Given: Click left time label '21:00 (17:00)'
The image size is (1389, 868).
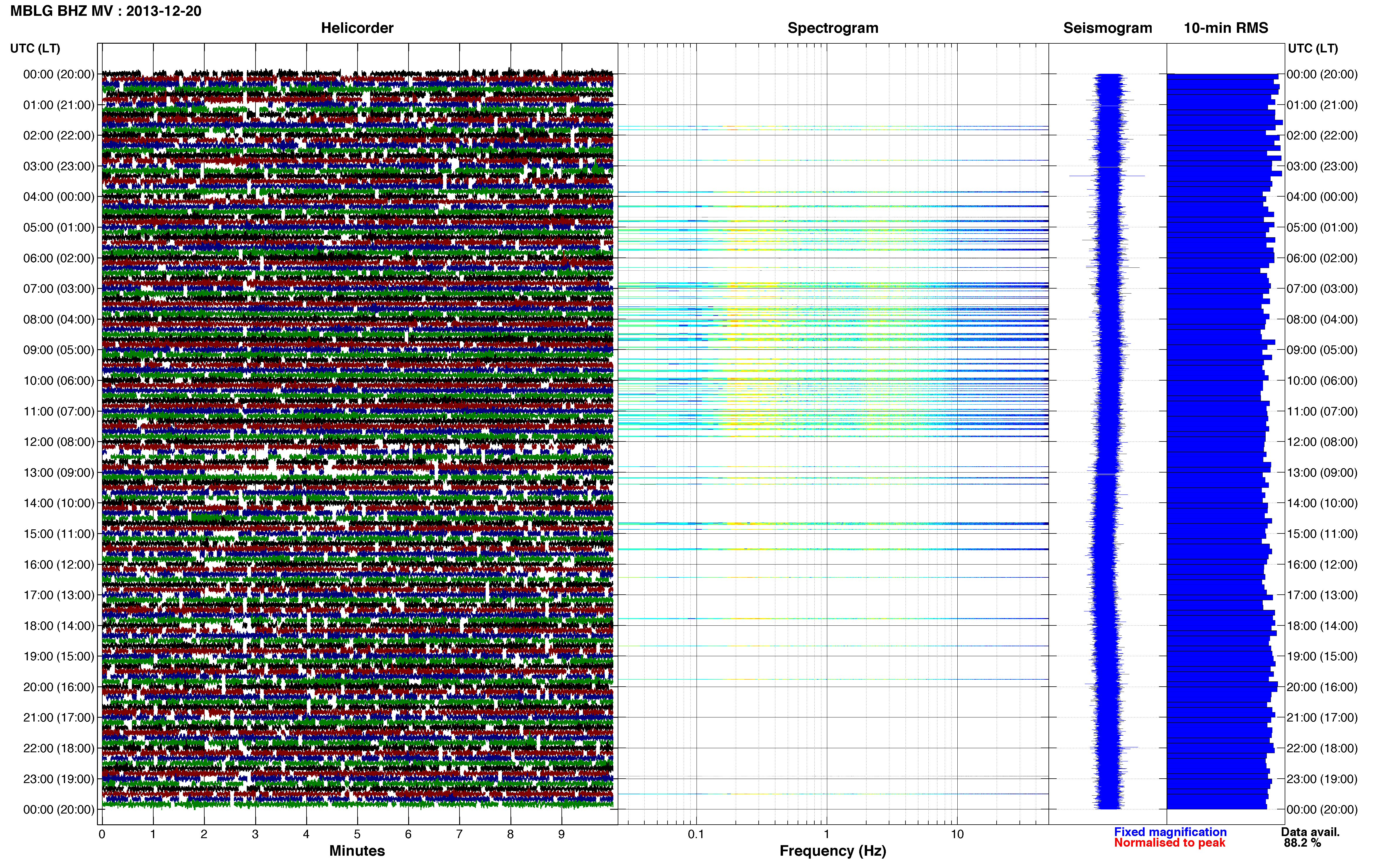Looking at the screenshot, I should click(59, 718).
